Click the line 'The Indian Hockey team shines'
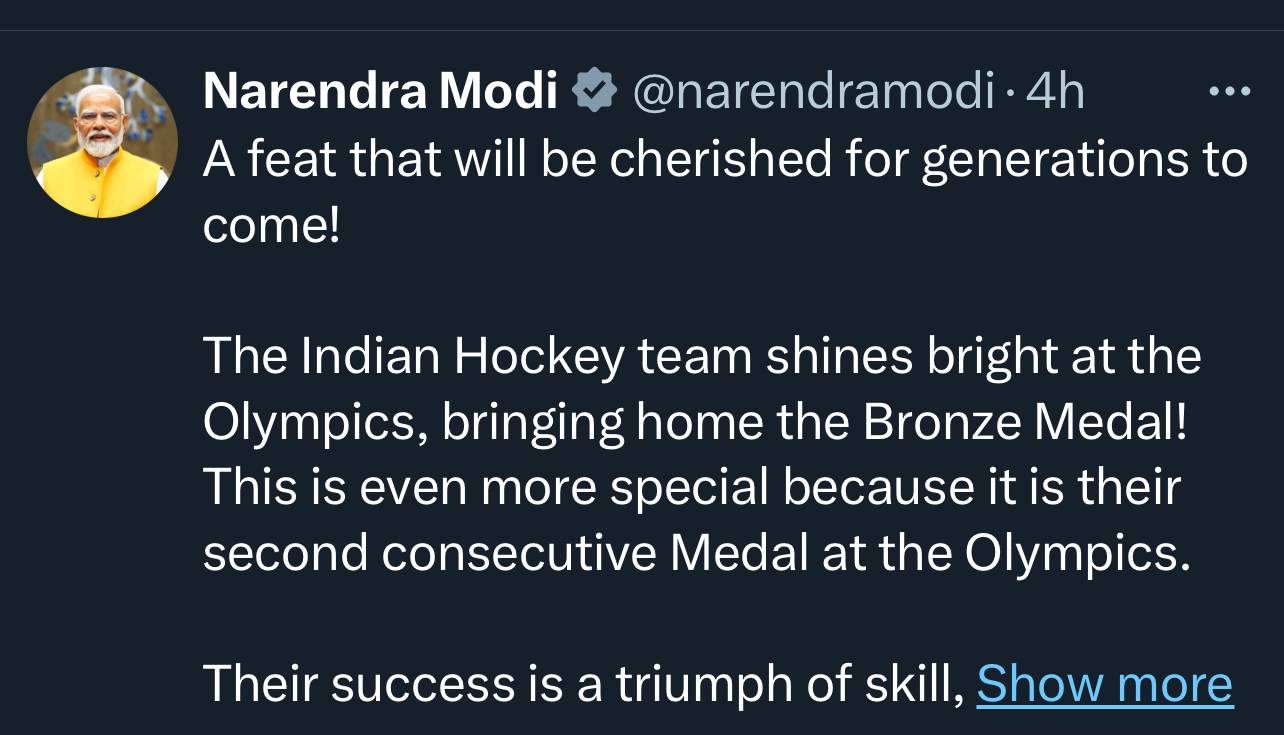Image resolution: width=1284 pixels, height=735 pixels. [702, 357]
